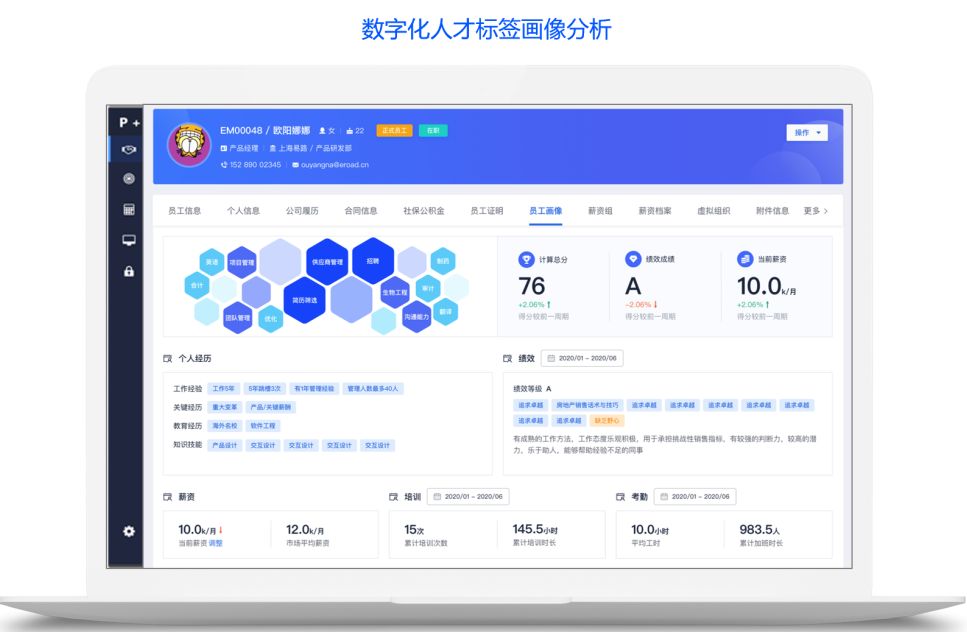
Task: Open the 操作 dropdown button
Action: [807, 133]
